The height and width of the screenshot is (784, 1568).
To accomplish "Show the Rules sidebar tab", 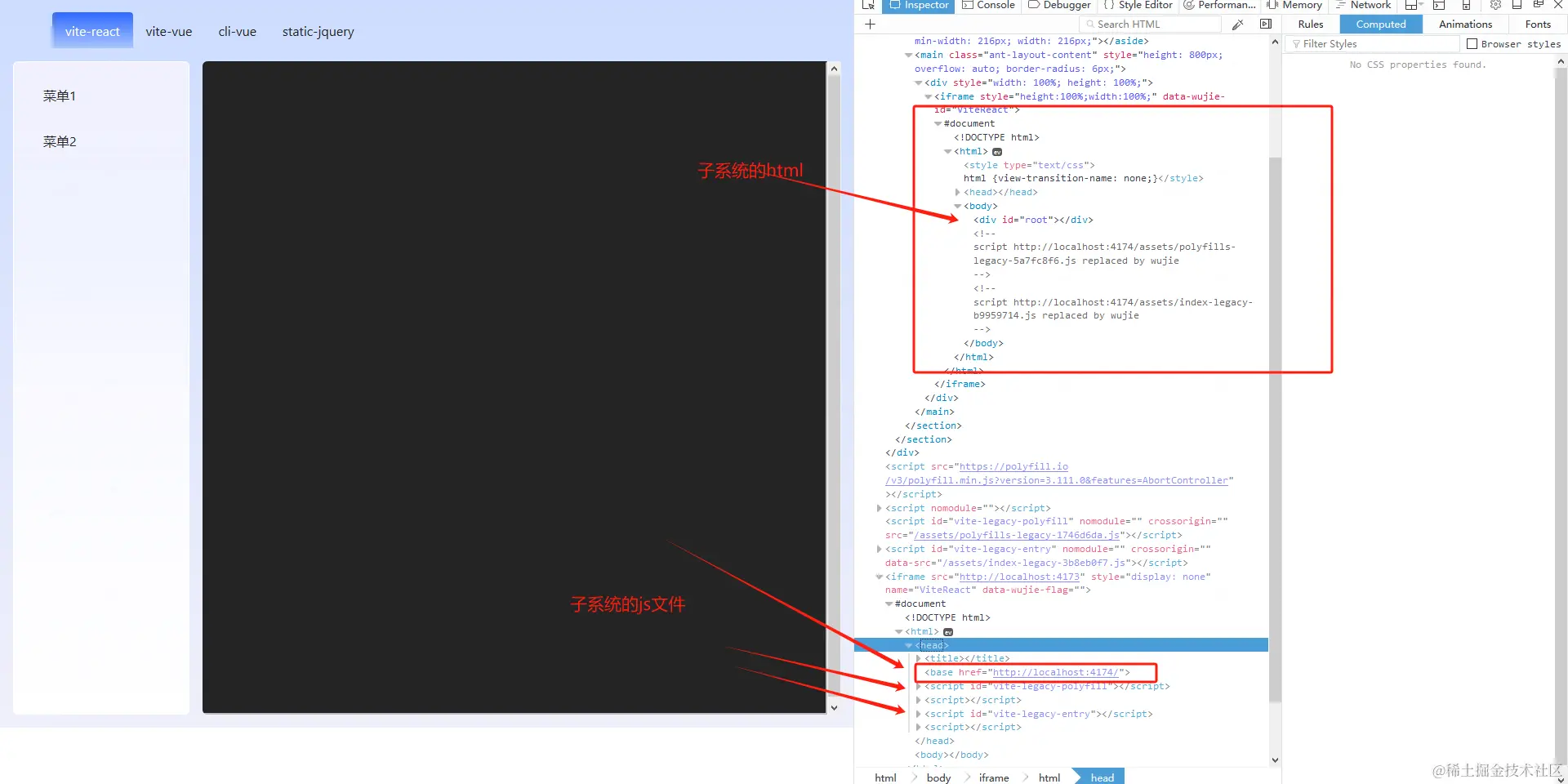I will click(x=1311, y=24).
